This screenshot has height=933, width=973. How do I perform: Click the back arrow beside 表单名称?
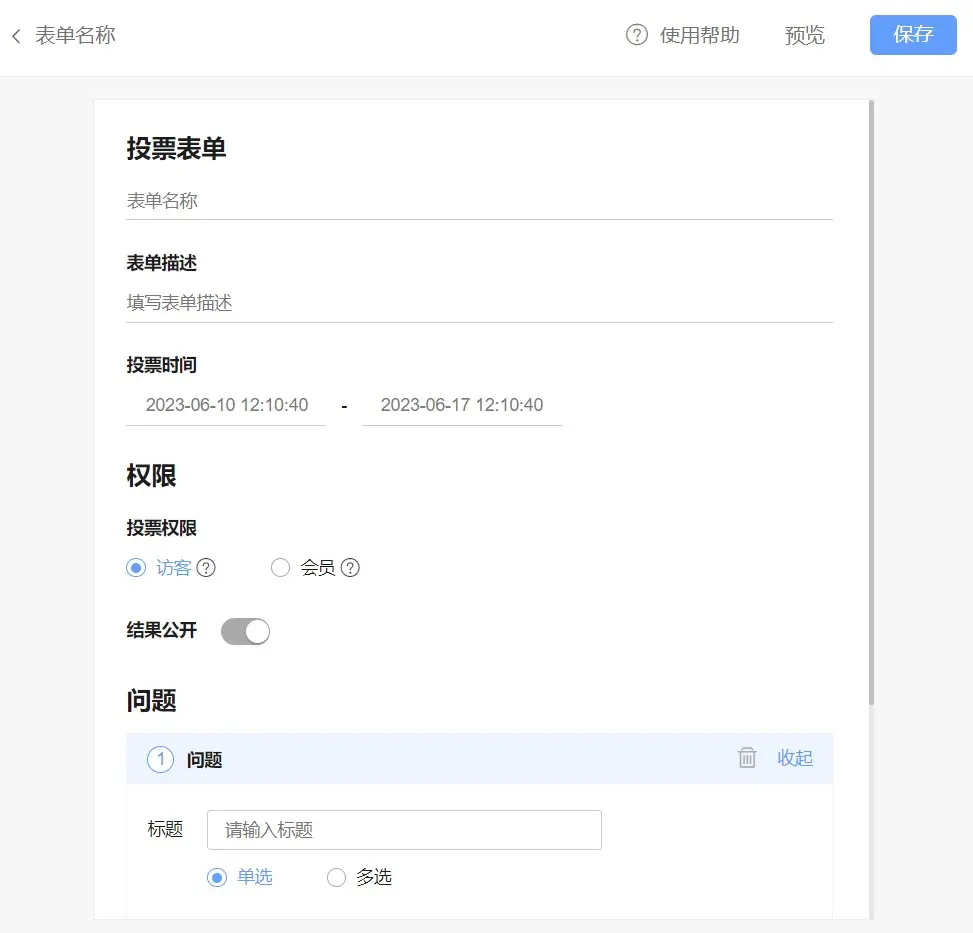click(x=16, y=36)
